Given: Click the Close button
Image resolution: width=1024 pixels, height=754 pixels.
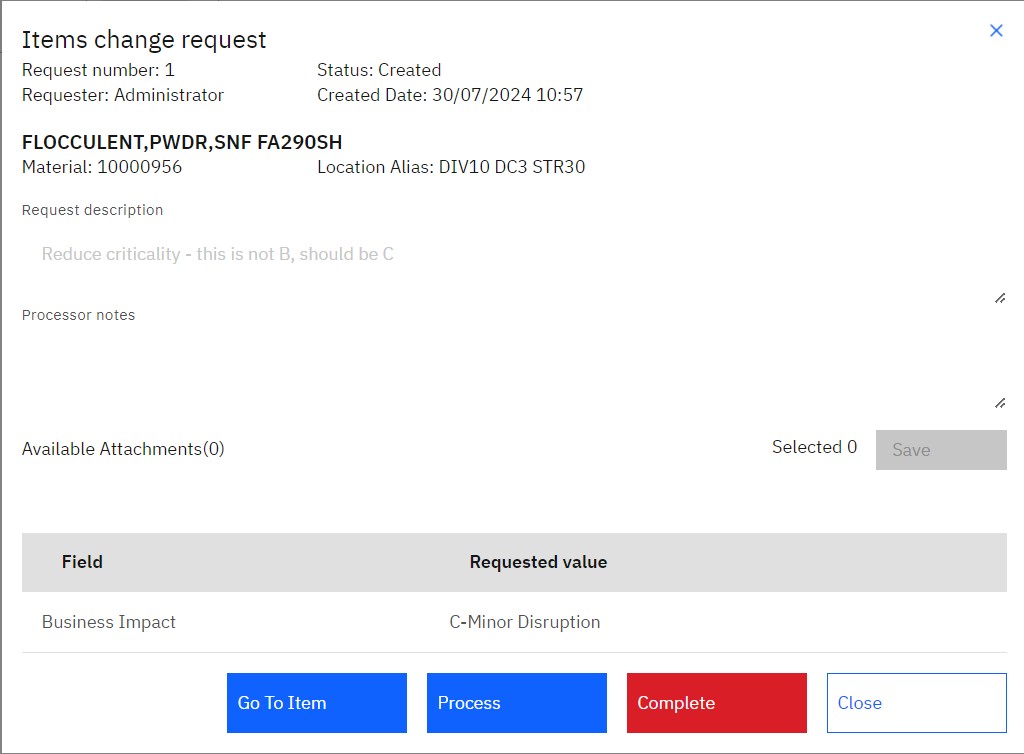Looking at the screenshot, I should point(916,703).
